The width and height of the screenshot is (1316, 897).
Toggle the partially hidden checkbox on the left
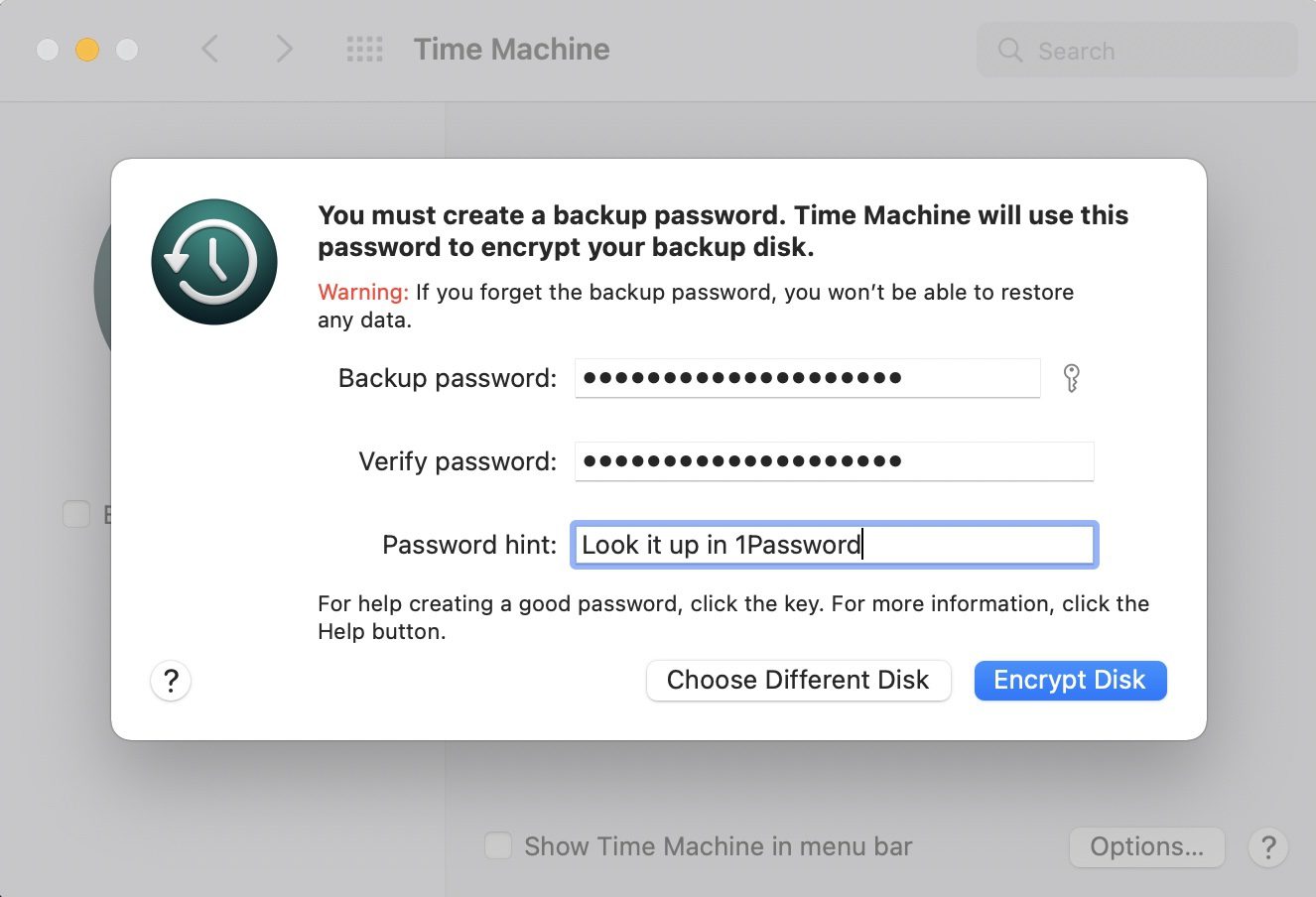[76, 514]
